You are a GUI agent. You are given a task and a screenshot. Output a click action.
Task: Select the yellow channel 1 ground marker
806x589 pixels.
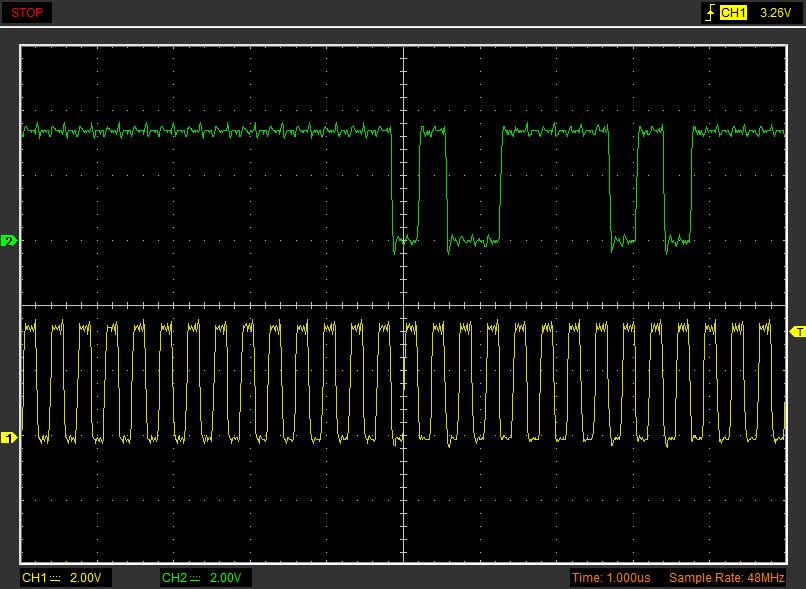tap(9, 438)
